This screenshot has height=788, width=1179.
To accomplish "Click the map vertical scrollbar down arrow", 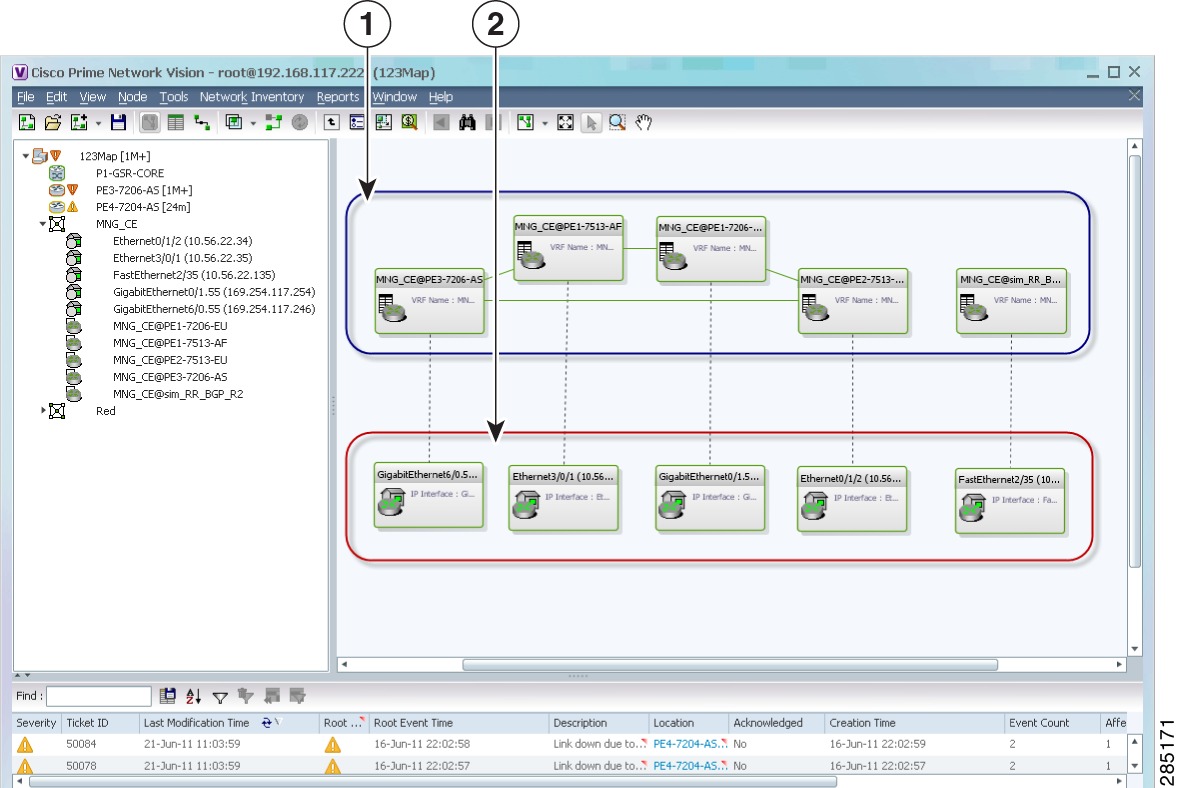I will tap(1135, 649).
